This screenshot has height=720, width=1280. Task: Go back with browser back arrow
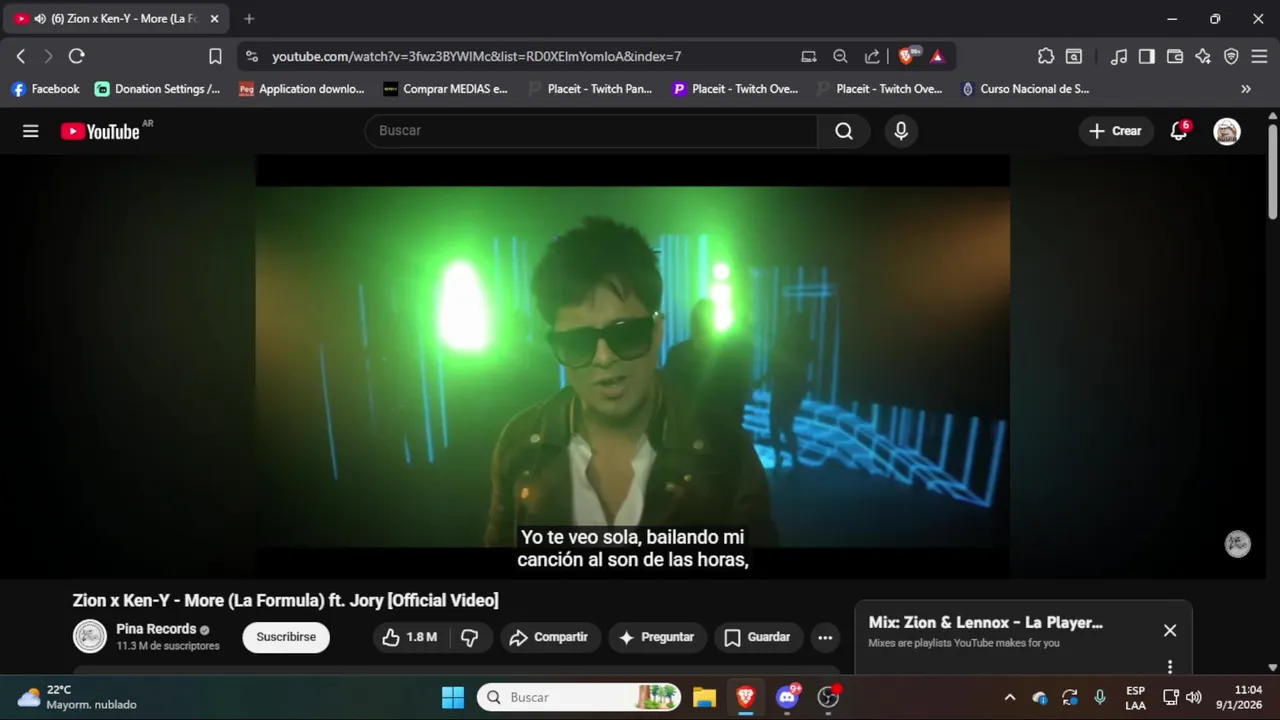point(21,56)
